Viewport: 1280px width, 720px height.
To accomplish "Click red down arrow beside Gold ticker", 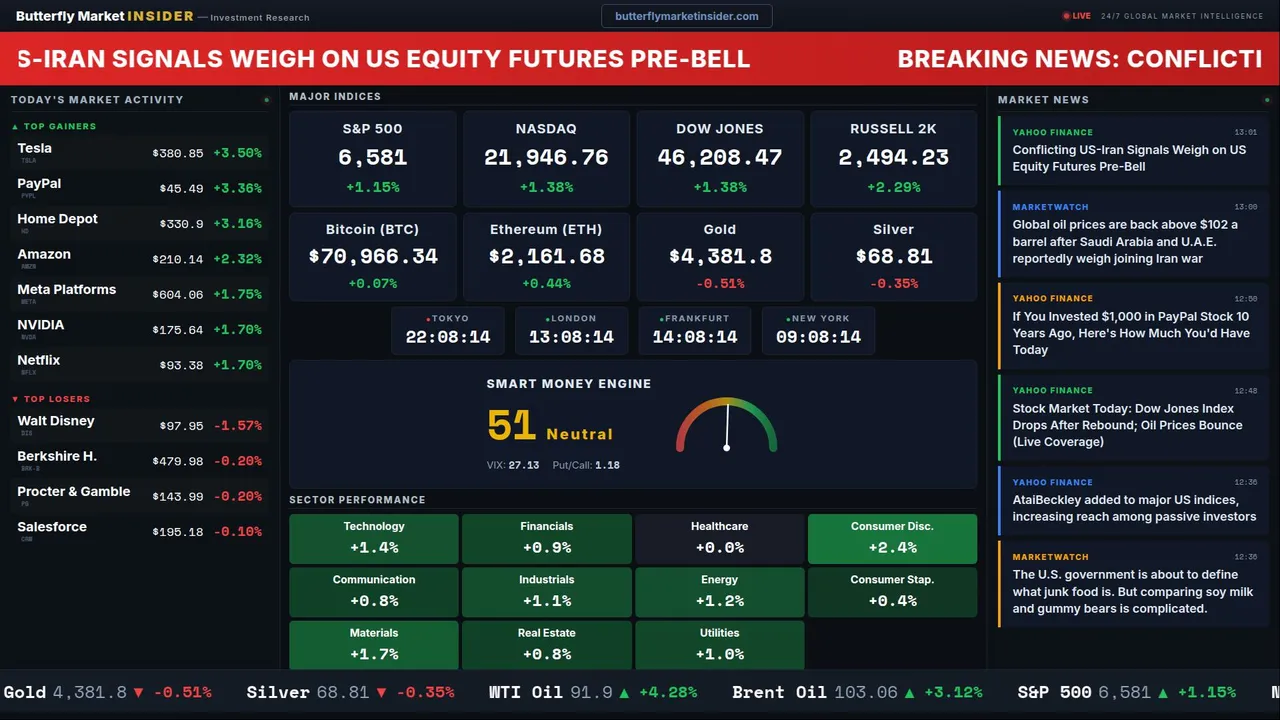I will click(139, 693).
